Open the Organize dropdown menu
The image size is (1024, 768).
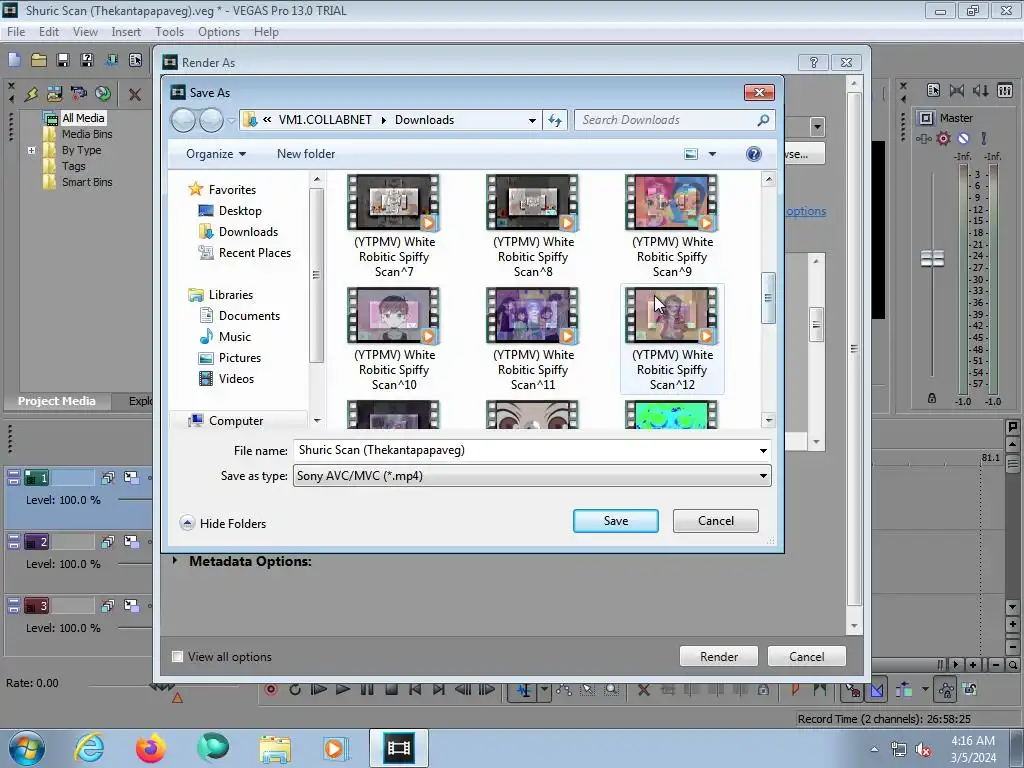pos(216,154)
